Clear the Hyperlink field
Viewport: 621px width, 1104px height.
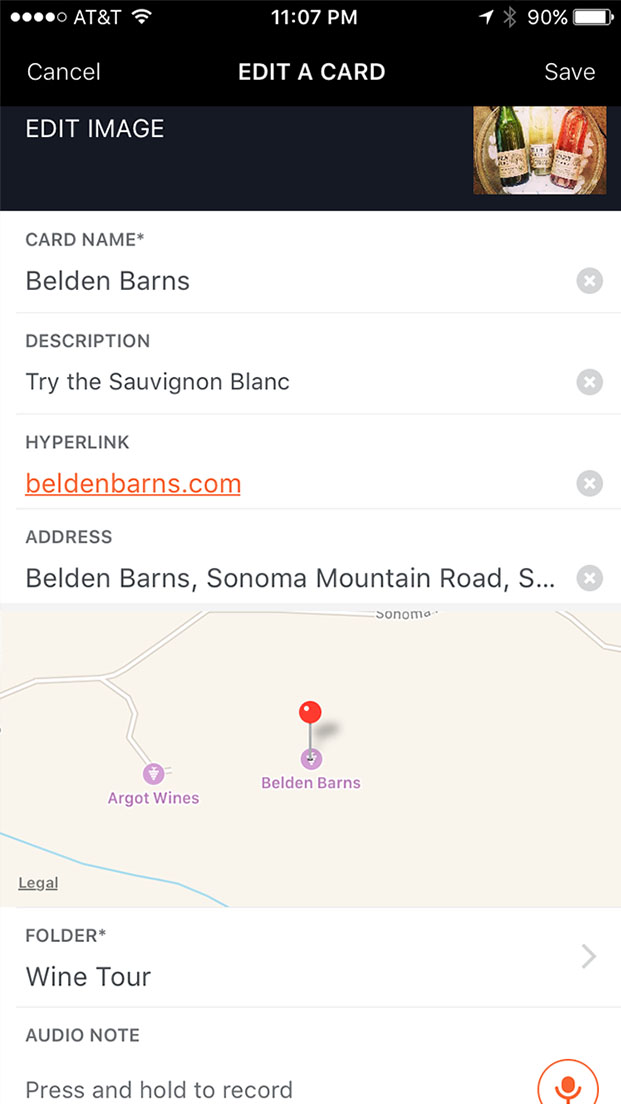(590, 484)
